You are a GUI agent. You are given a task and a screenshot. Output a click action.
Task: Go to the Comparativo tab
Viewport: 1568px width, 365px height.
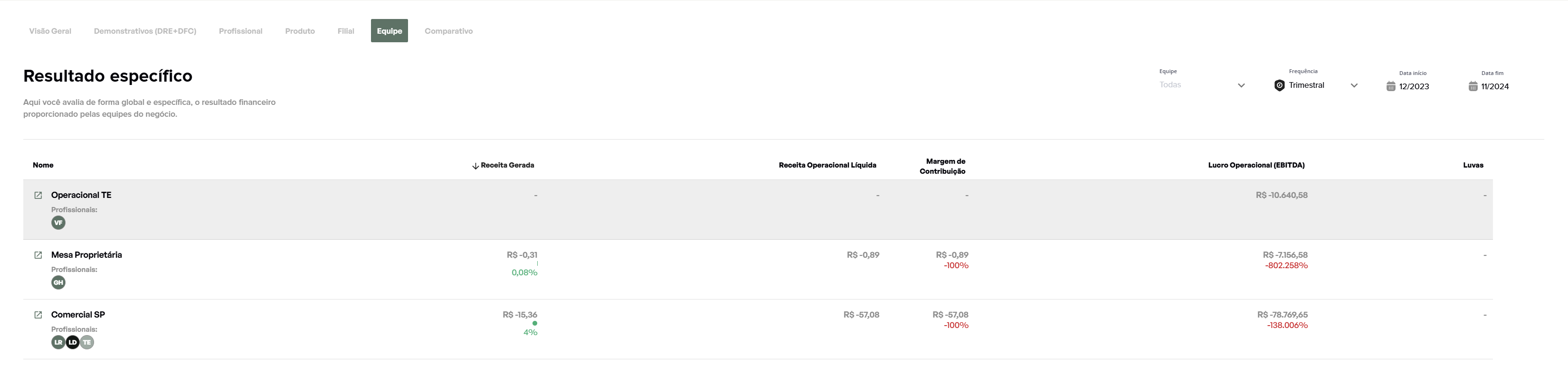click(x=448, y=31)
